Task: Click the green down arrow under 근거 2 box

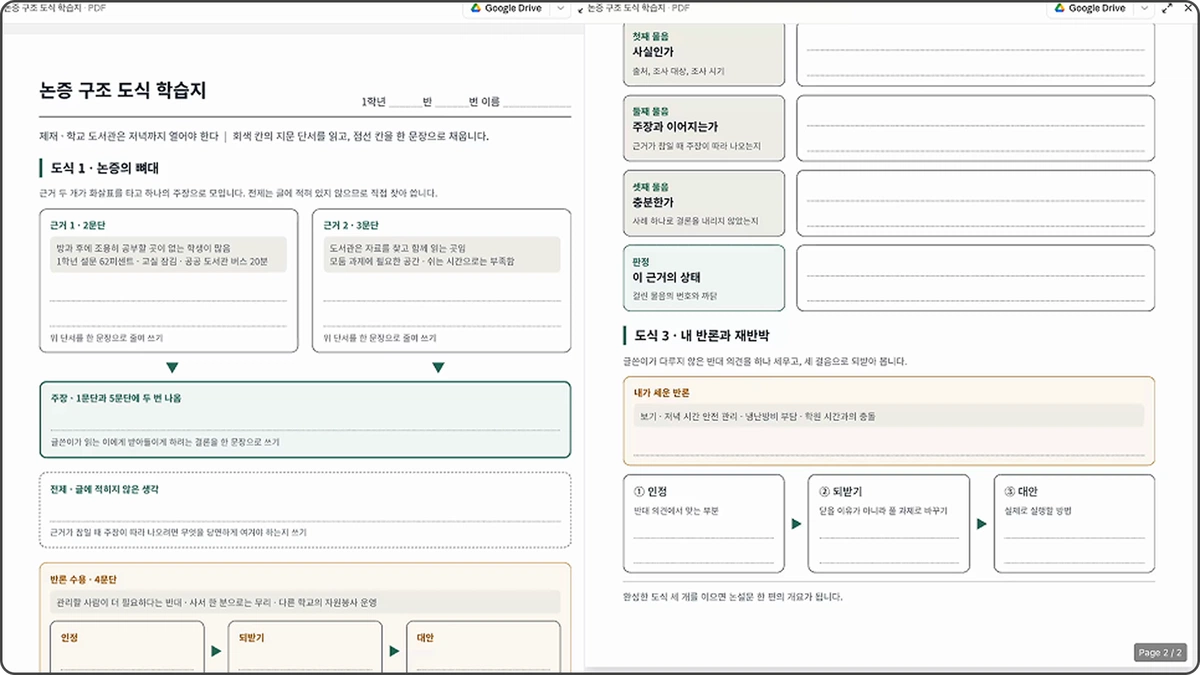Action: pyautogui.click(x=438, y=368)
